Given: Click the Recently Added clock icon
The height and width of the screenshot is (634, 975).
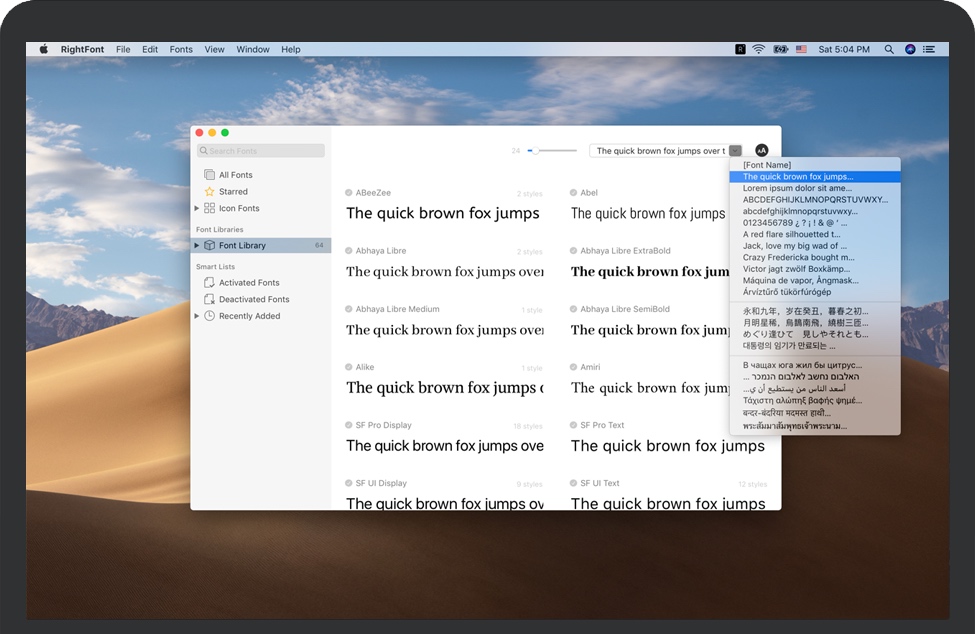Looking at the screenshot, I should coord(209,316).
